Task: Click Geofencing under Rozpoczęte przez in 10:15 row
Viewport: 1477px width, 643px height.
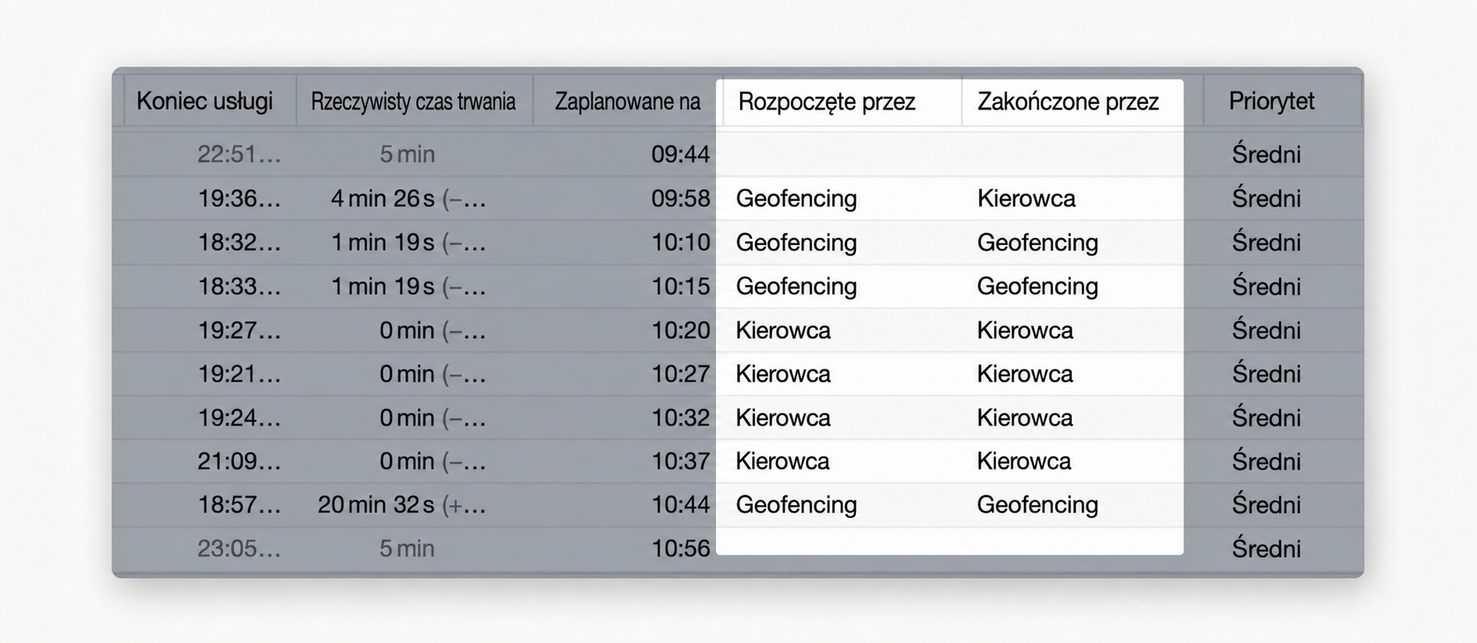Action: pyautogui.click(x=796, y=287)
